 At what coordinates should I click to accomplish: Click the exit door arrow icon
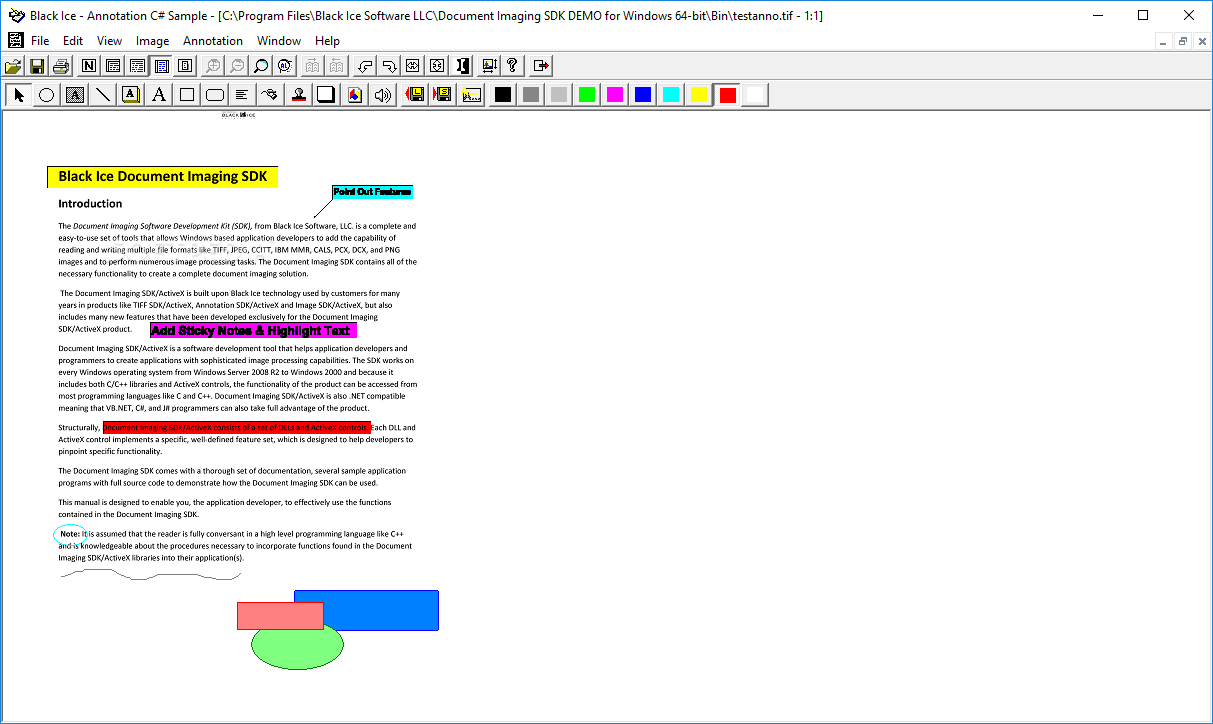tap(541, 66)
